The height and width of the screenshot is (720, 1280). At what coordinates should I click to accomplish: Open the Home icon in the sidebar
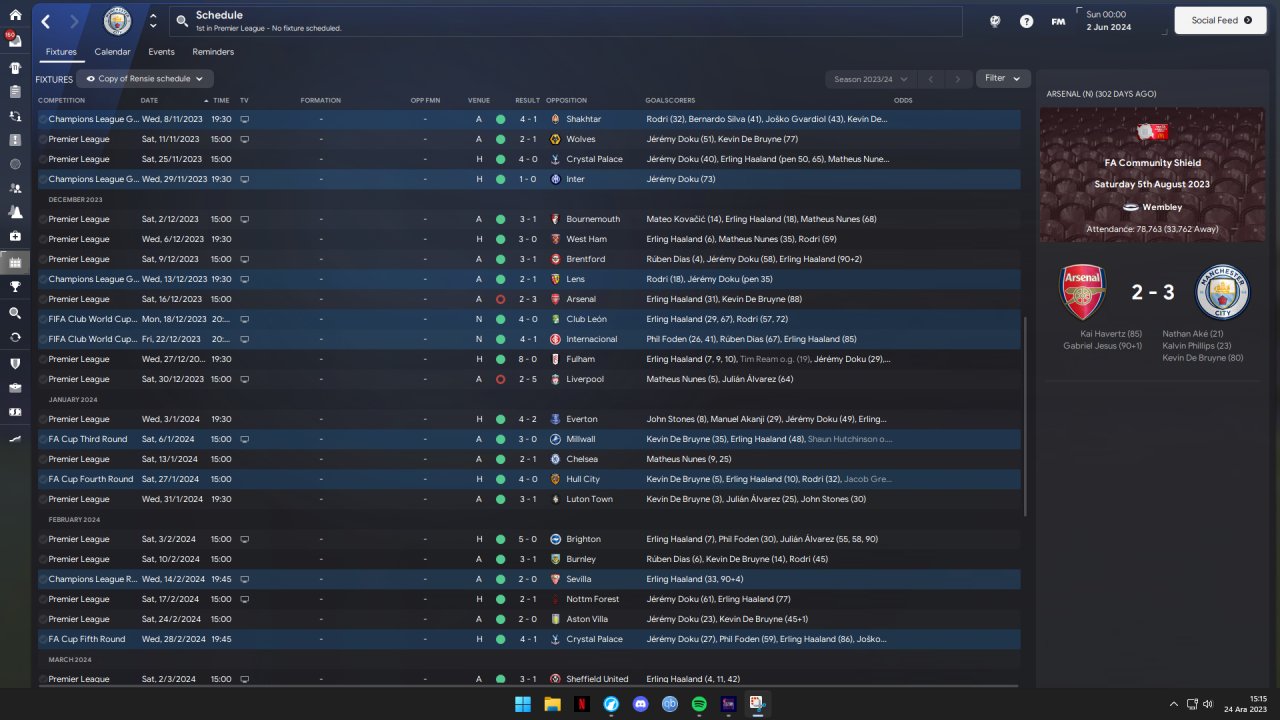tap(15, 15)
